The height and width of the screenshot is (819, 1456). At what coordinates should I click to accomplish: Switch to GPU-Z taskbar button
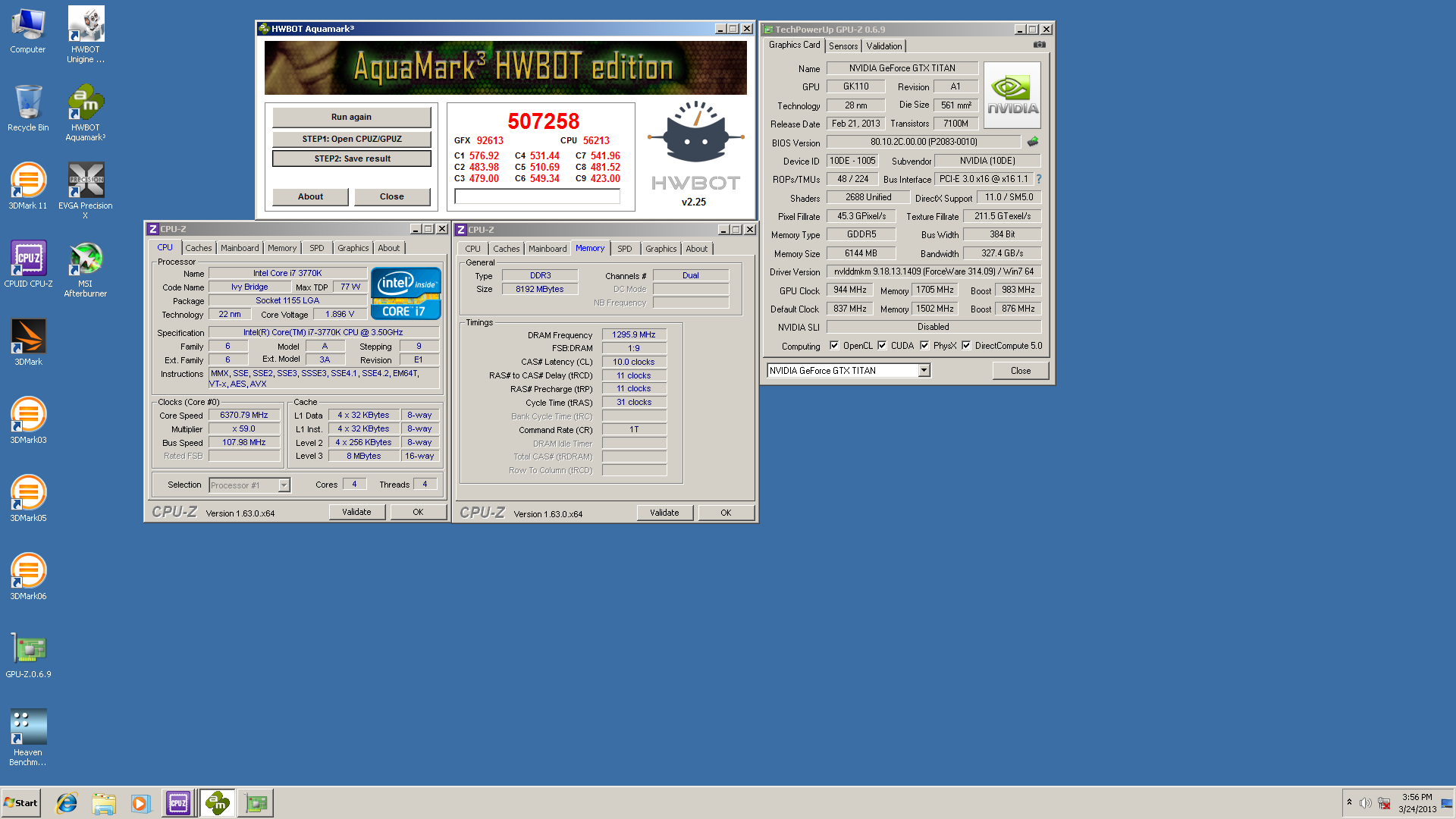(x=256, y=803)
